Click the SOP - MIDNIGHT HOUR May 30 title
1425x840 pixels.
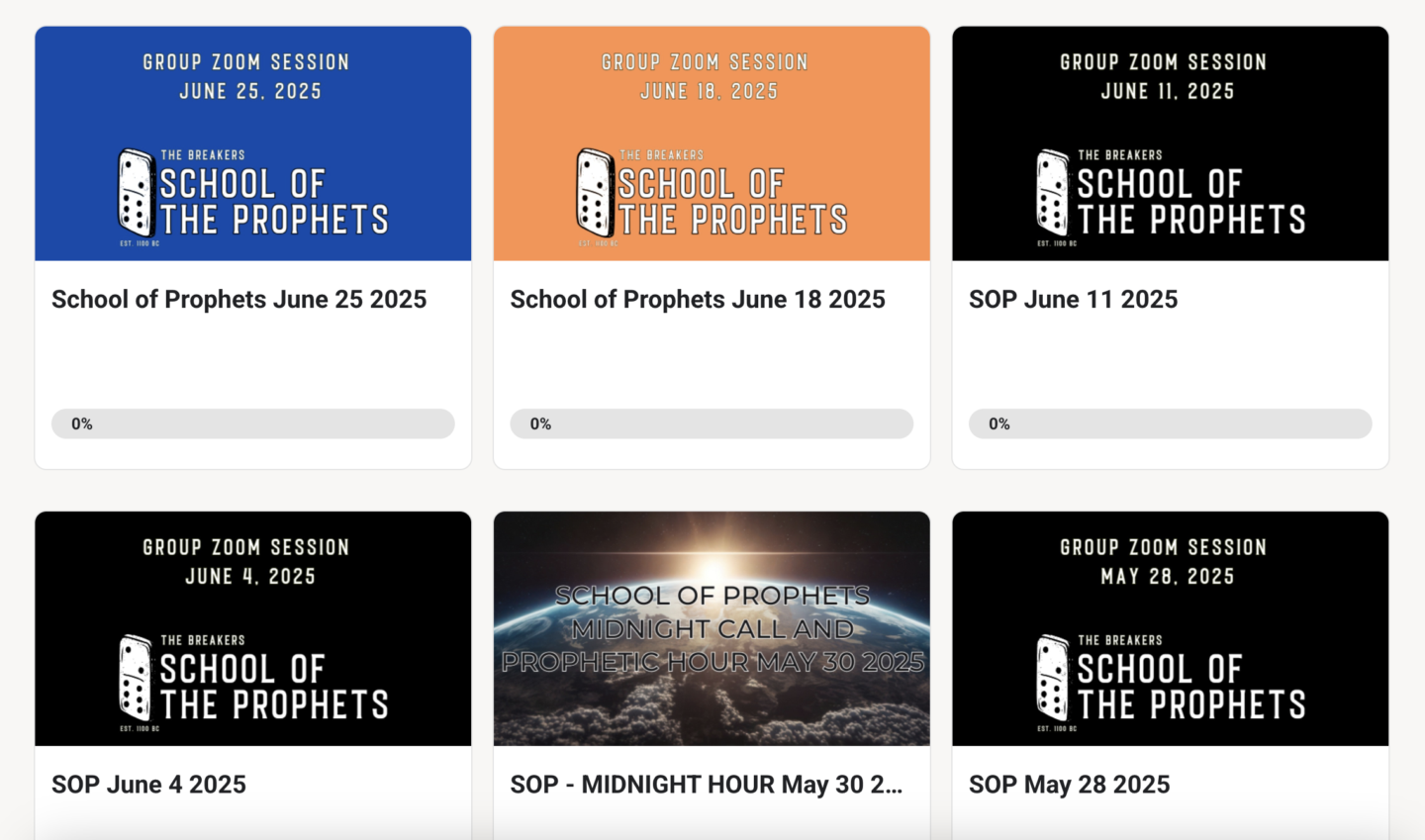pyautogui.click(x=706, y=784)
